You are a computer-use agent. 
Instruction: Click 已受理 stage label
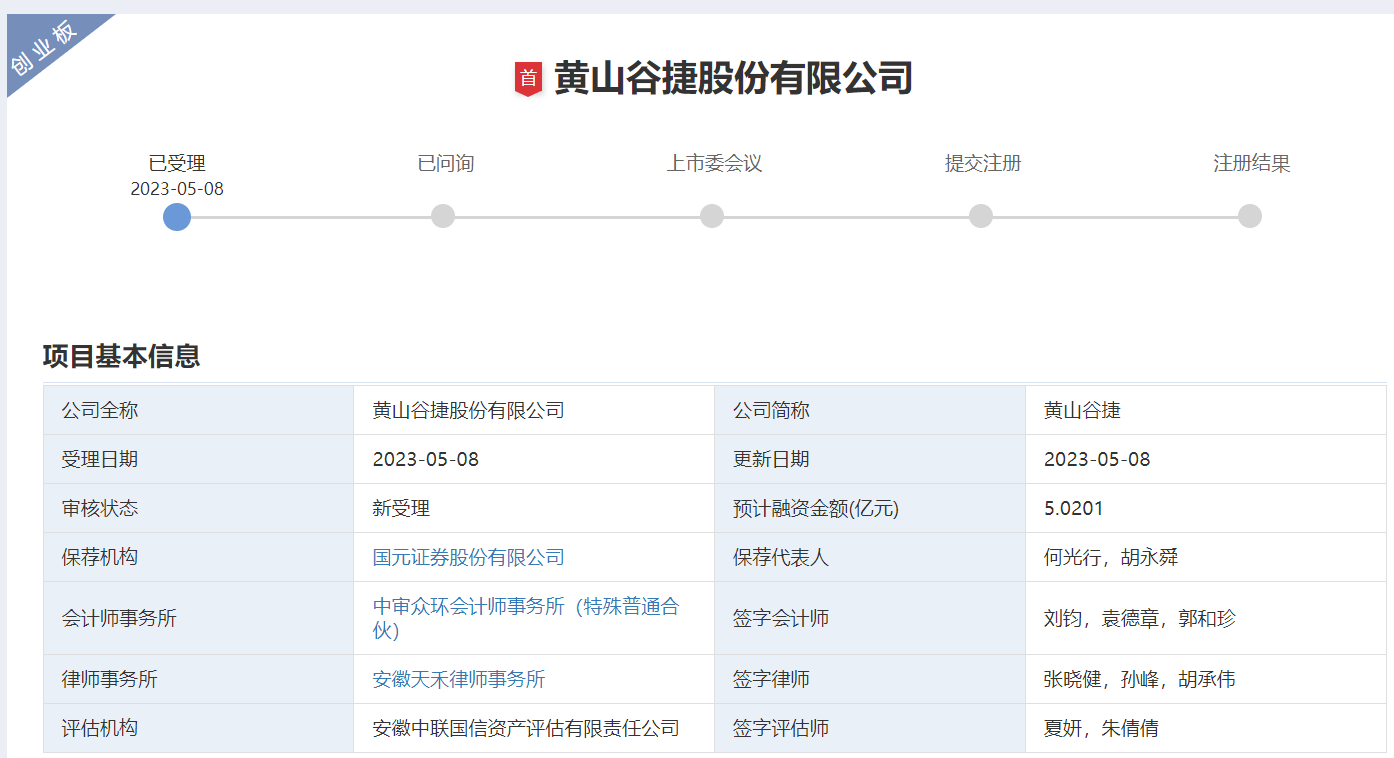pos(177,163)
